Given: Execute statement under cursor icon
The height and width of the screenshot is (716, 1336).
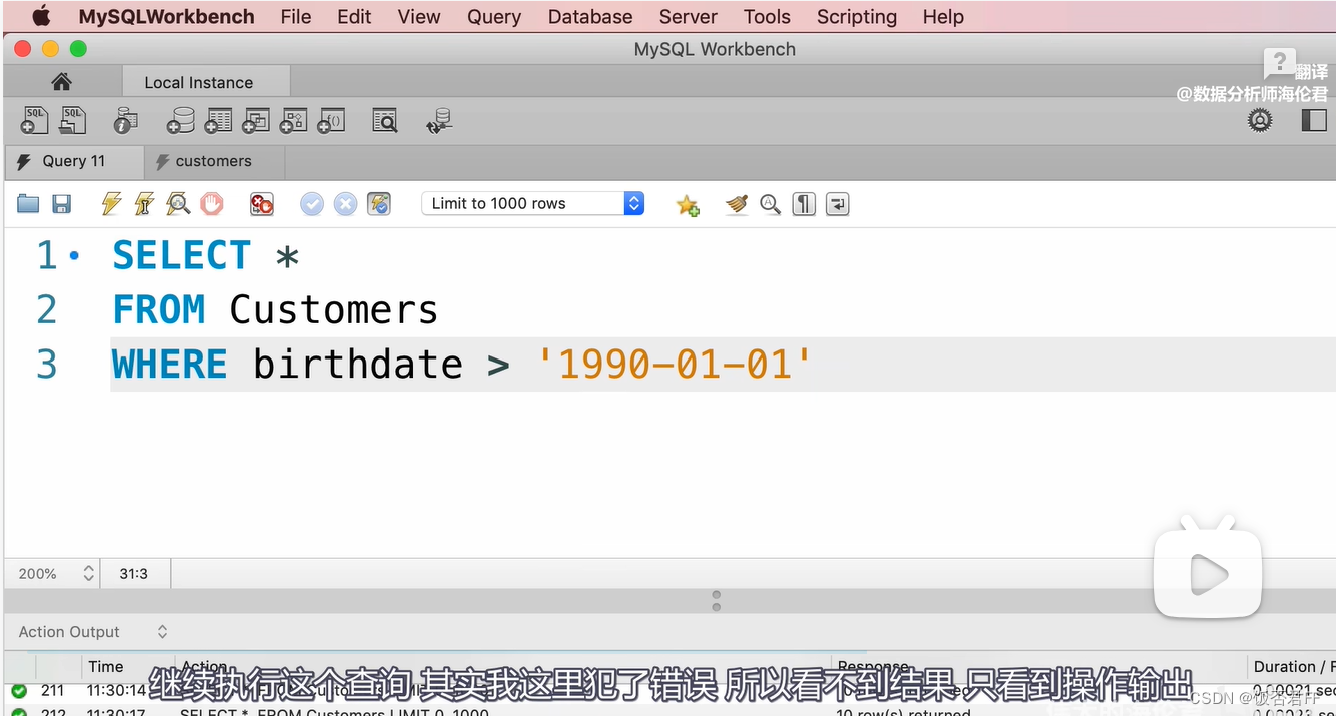Looking at the screenshot, I should (x=144, y=204).
